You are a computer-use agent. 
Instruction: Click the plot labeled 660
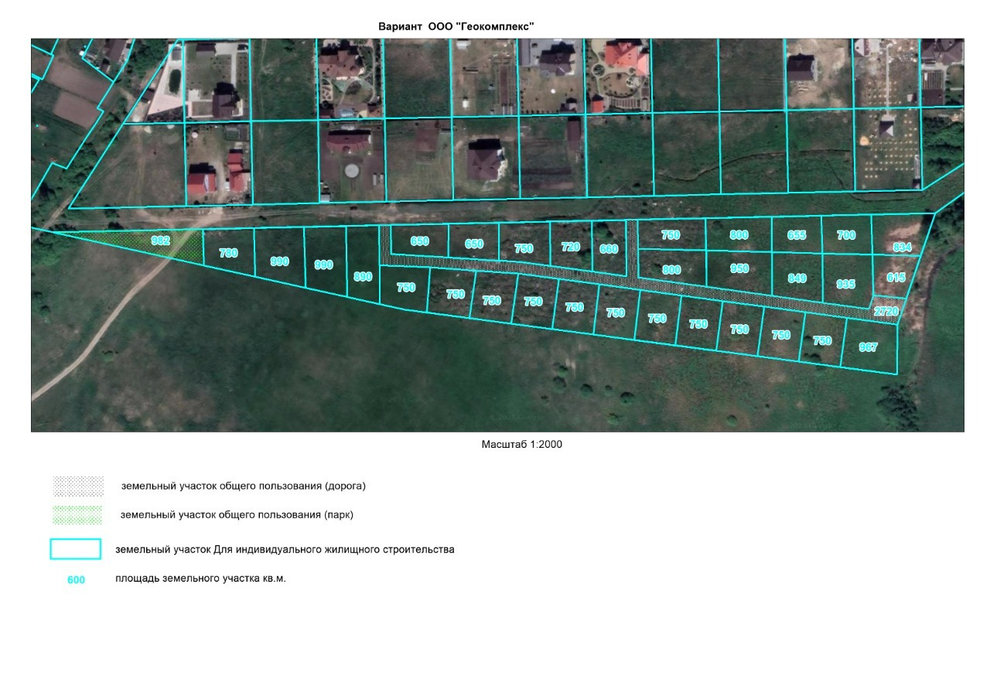tap(608, 249)
